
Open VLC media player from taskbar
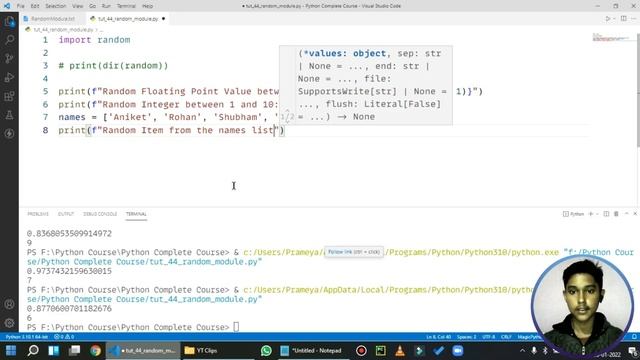tap(400, 351)
